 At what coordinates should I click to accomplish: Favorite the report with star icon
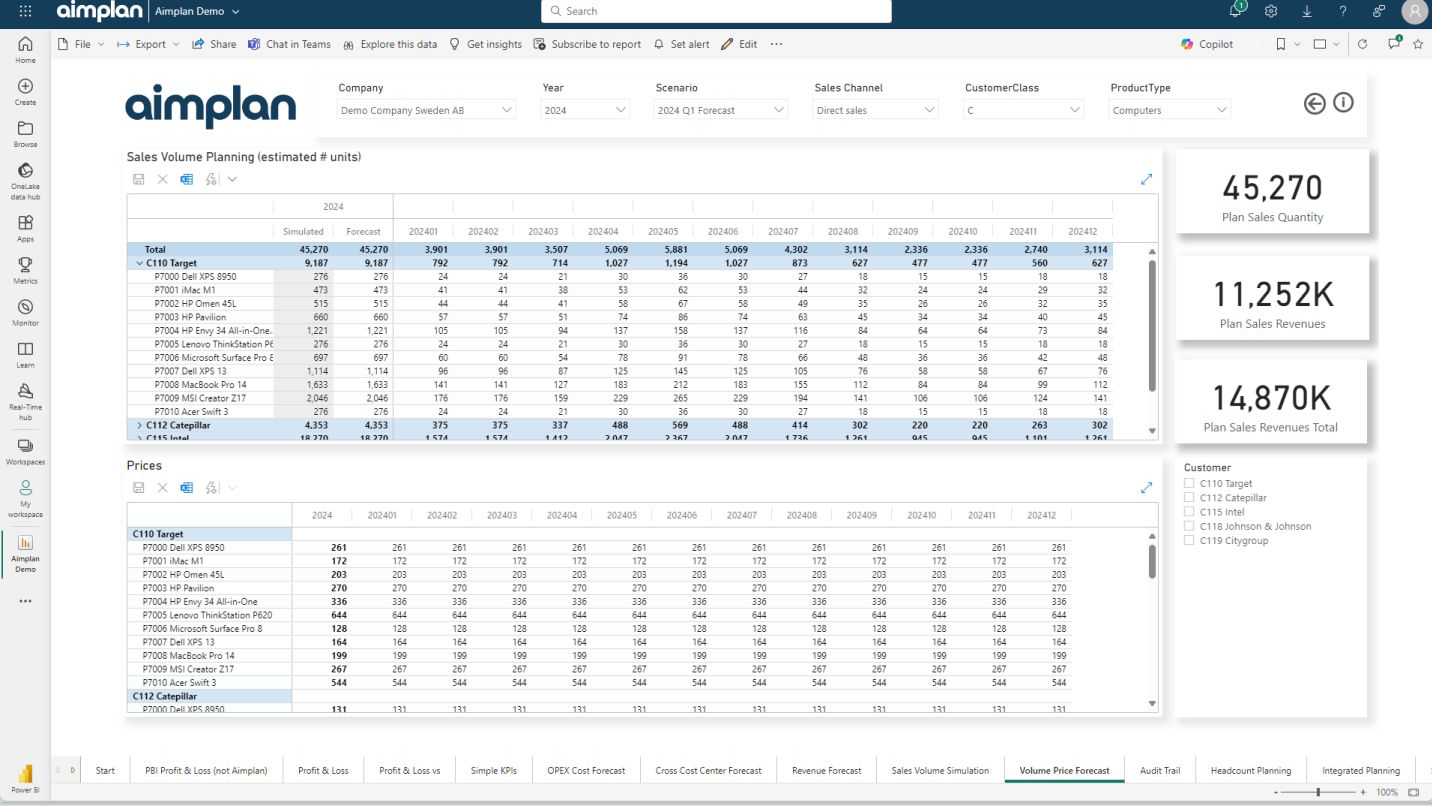tap(1417, 44)
